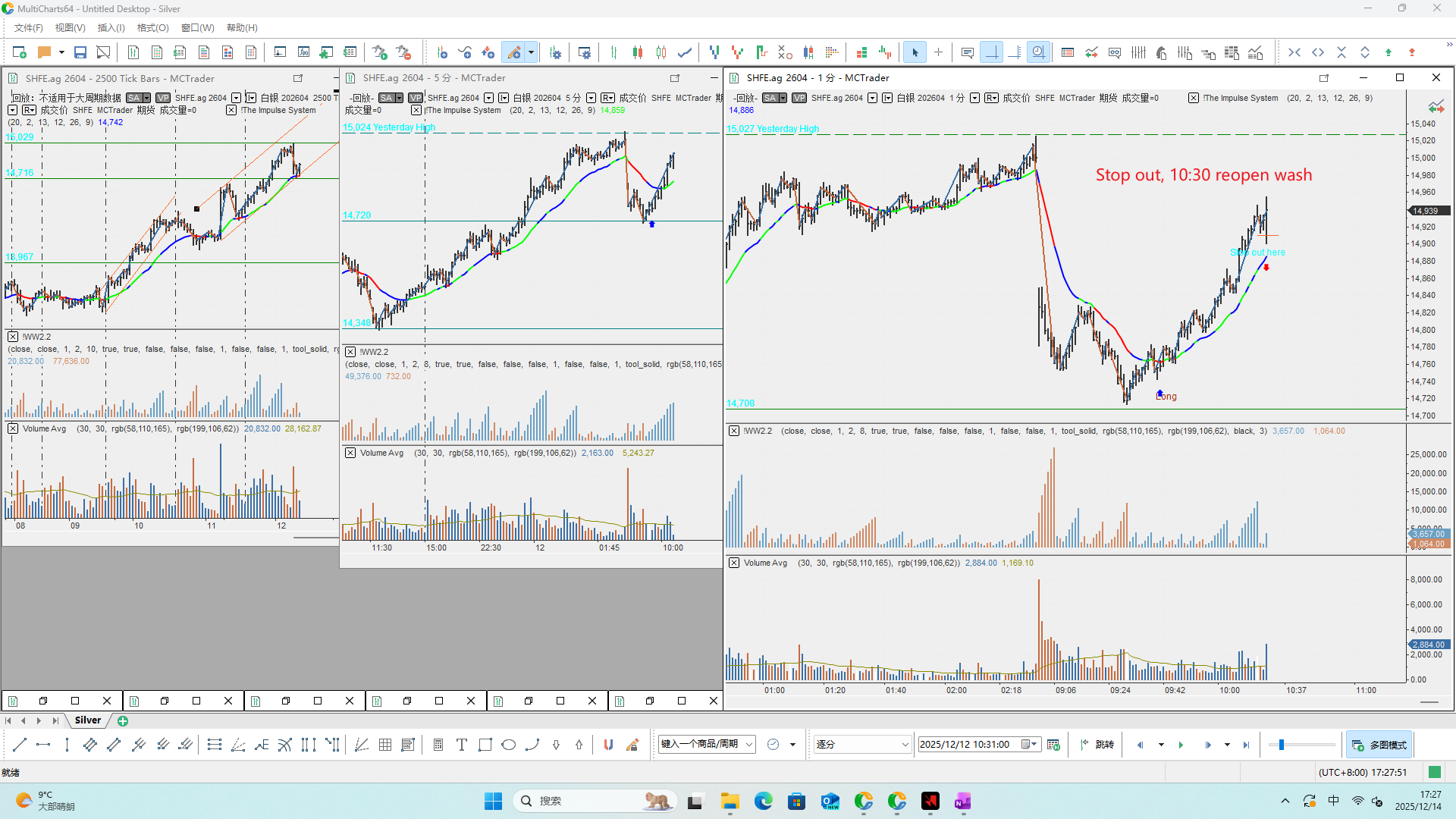This screenshot has width=1456, height=819.
Task: Click the comment annotation toolbar icon
Action: point(967,52)
